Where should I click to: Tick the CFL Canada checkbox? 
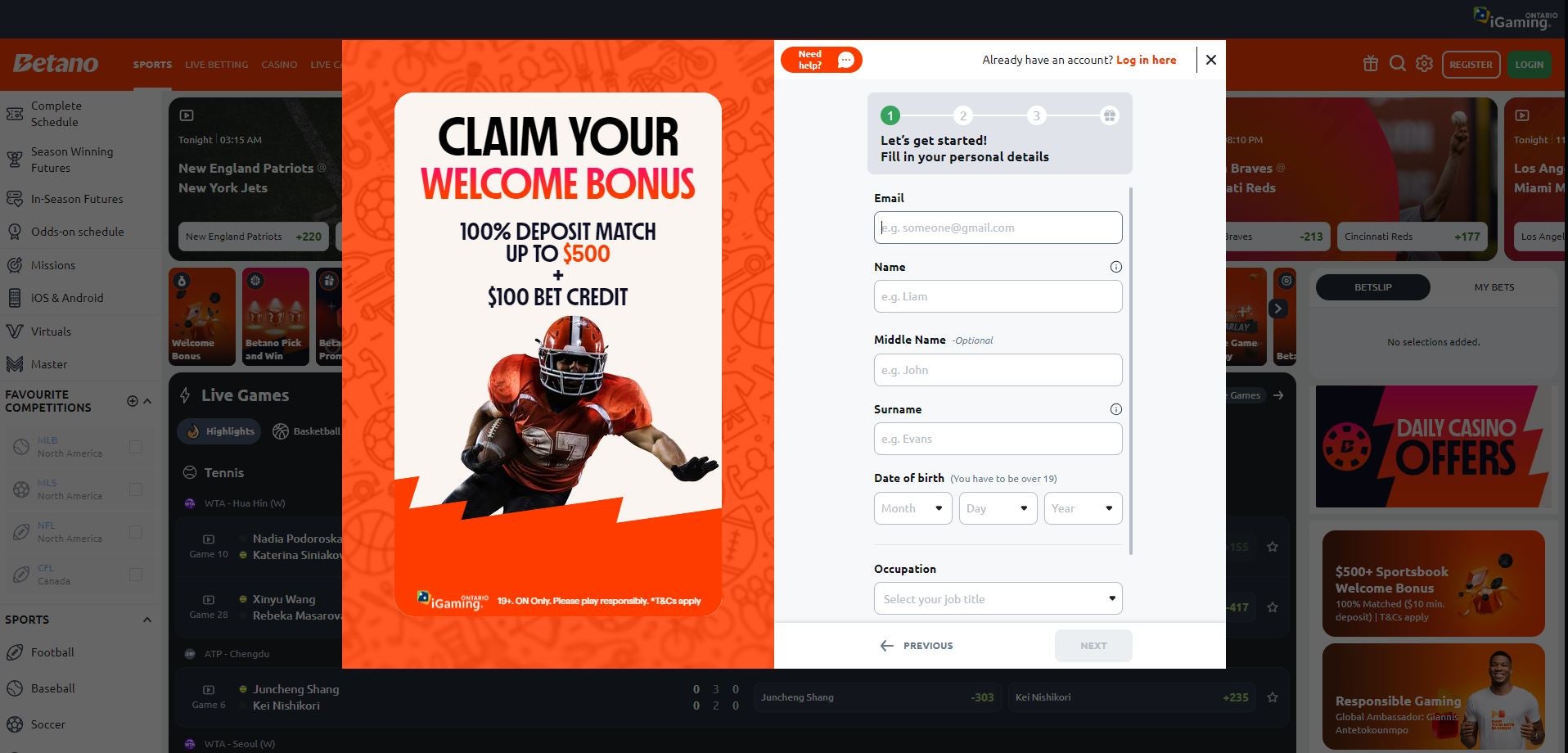tap(136, 575)
